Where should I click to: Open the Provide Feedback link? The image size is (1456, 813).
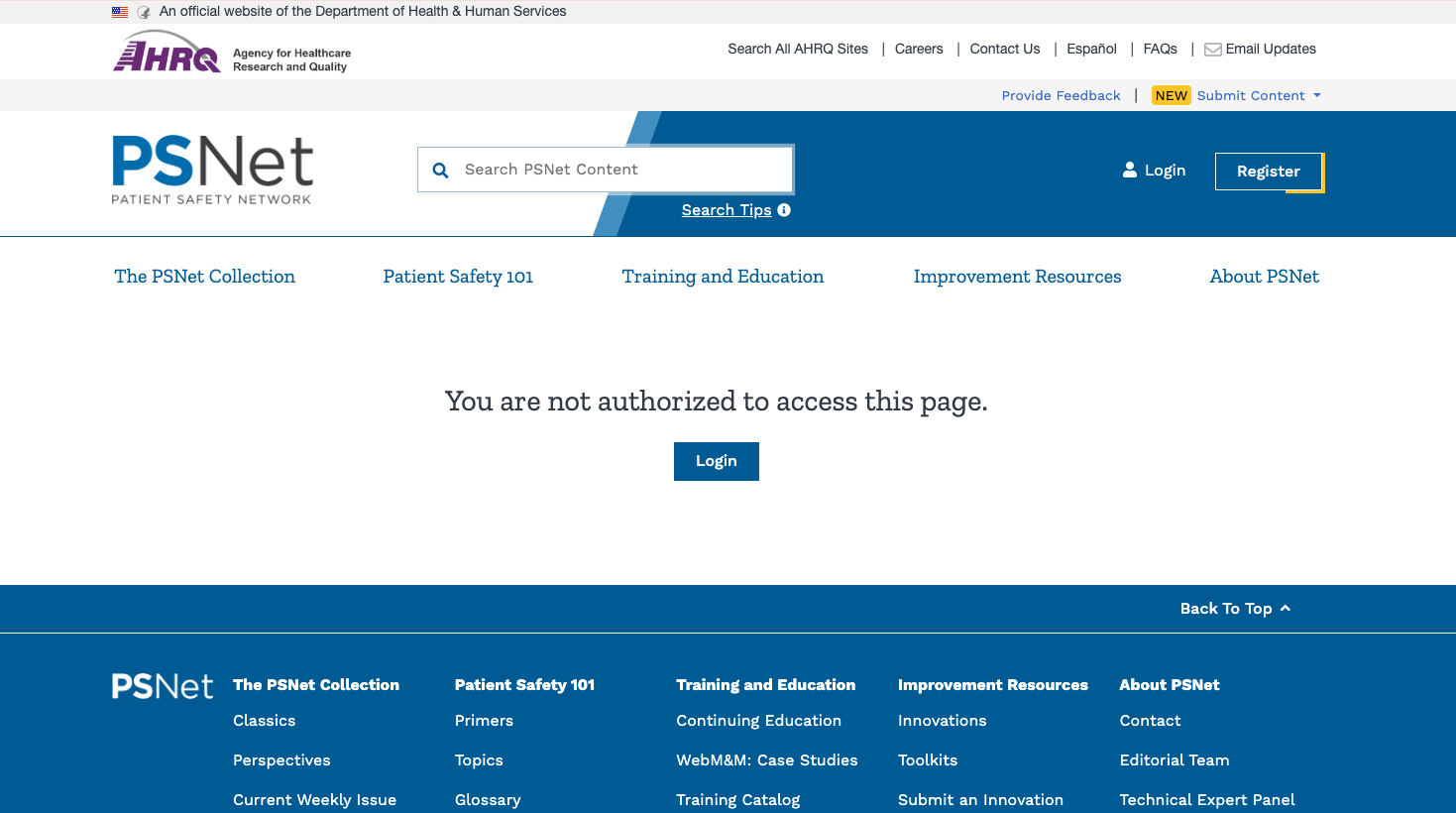pyautogui.click(x=1061, y=95)
